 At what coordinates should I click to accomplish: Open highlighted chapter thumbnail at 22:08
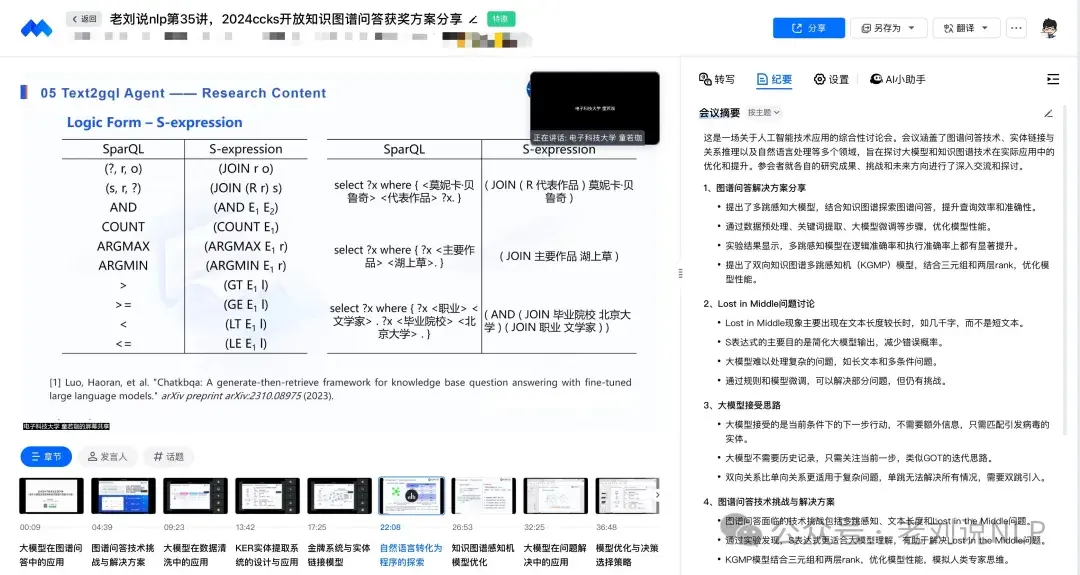point(412,496)
